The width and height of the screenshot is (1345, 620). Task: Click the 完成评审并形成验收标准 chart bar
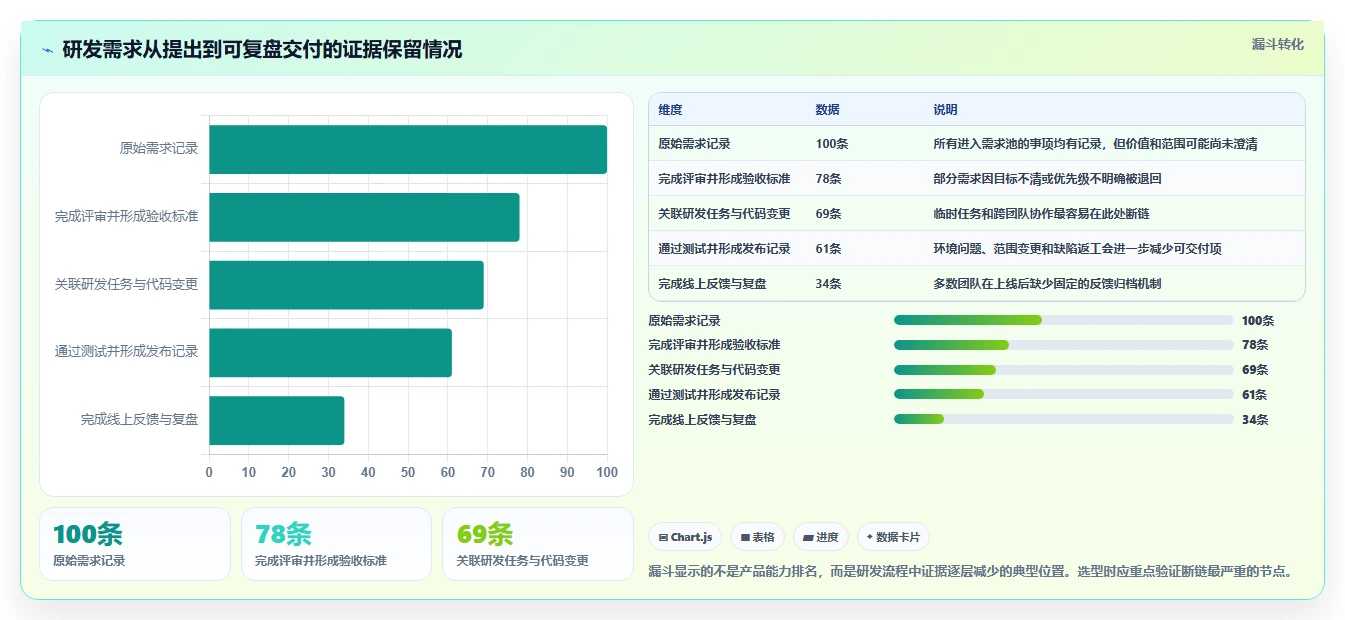[364, 217]
